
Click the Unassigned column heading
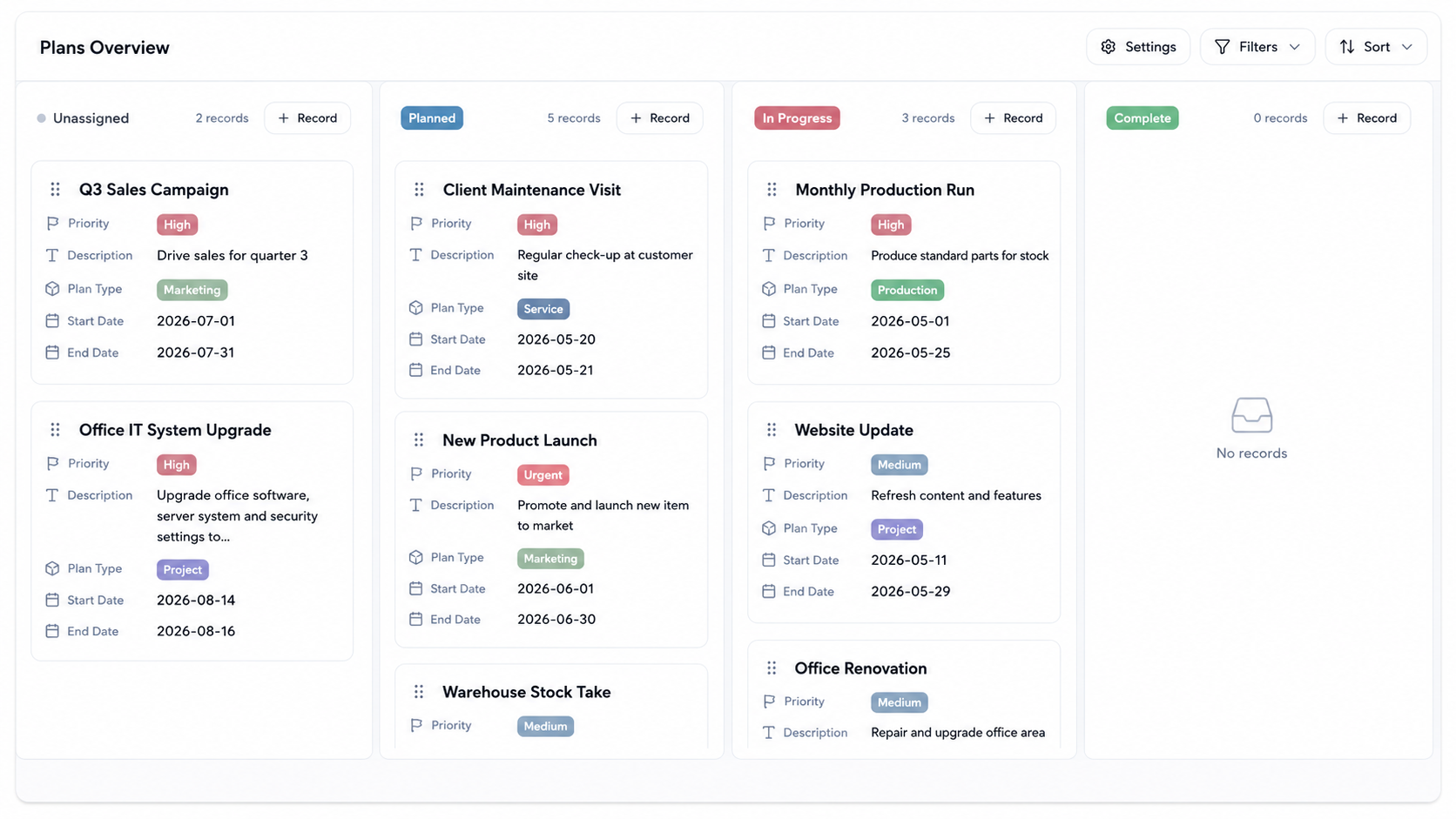point(91,118)
